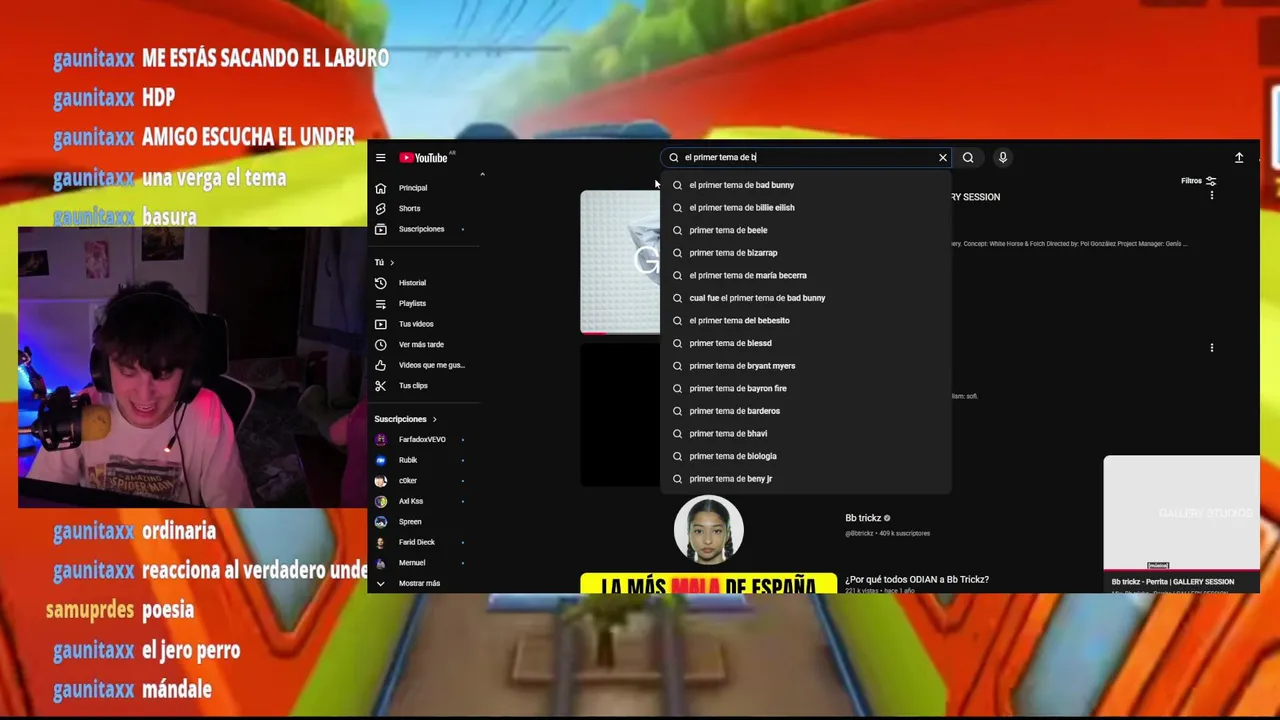Start voice search with the microphone icon
The image size is (1280, 720).
[x=1002, y=158]
